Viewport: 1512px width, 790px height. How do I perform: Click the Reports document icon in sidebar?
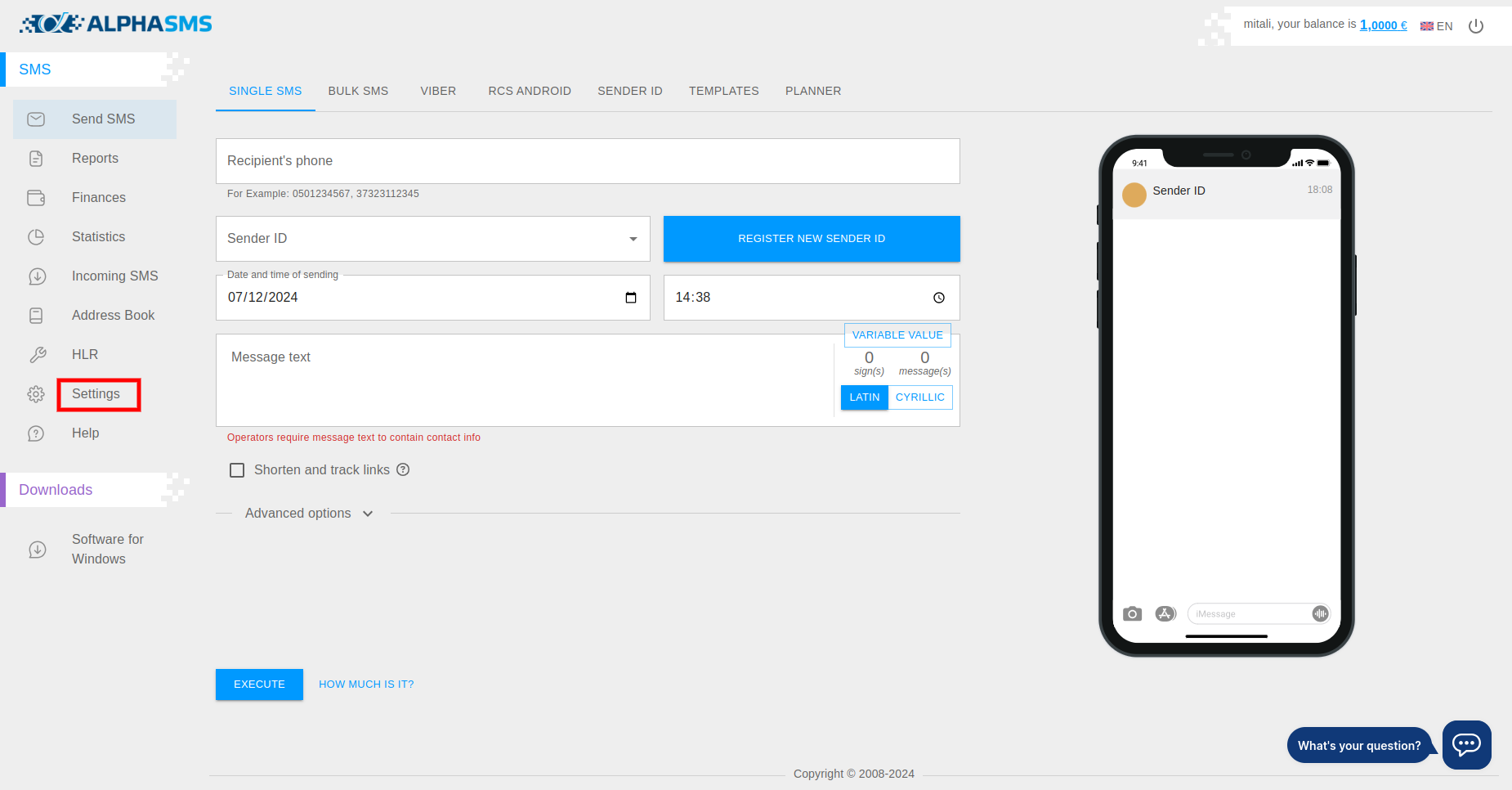click(x=36, y=159)
